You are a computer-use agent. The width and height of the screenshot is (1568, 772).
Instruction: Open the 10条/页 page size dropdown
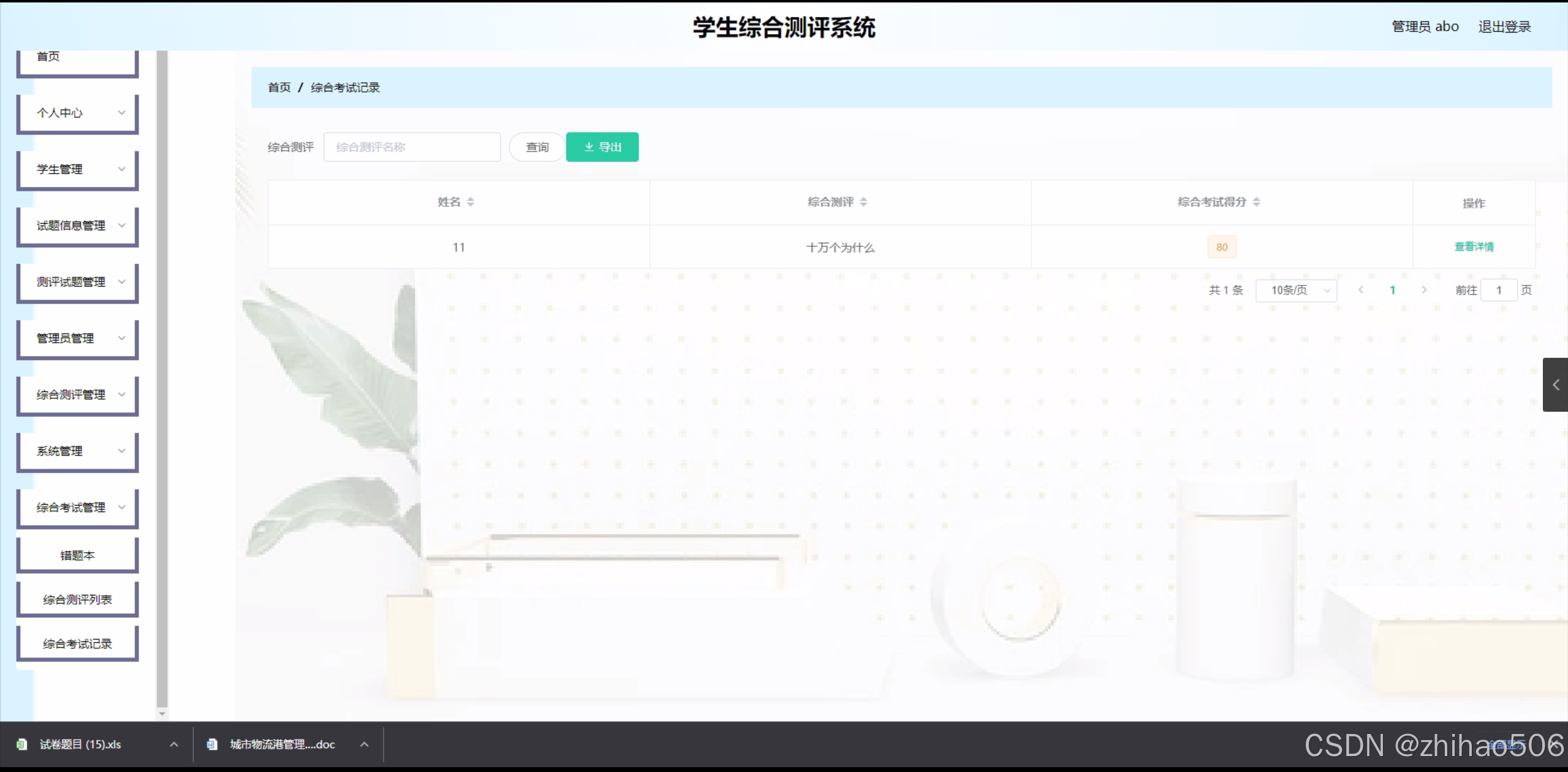(x=1296, y=290)
